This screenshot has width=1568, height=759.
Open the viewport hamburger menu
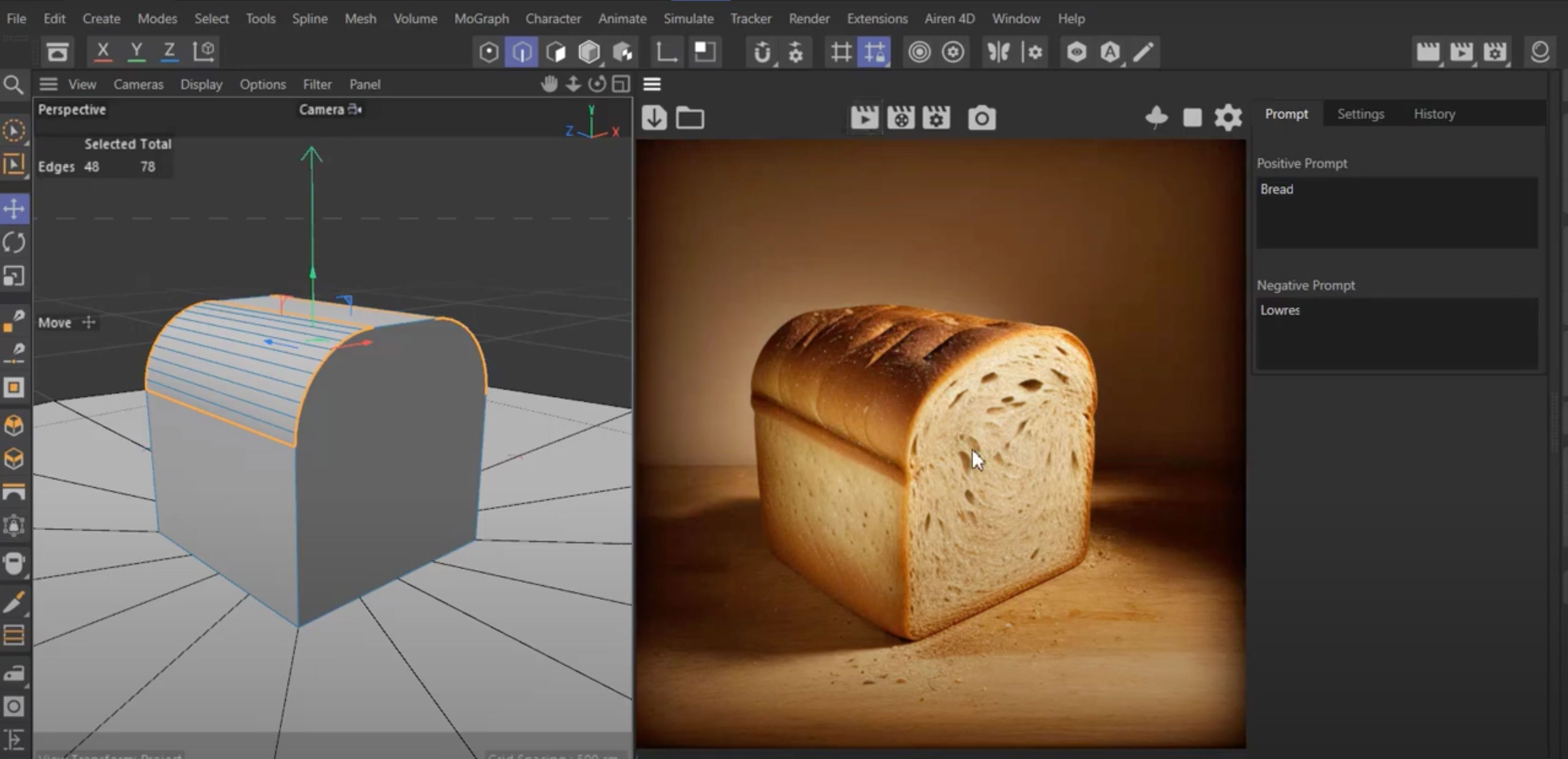click(x=48, y=84)
